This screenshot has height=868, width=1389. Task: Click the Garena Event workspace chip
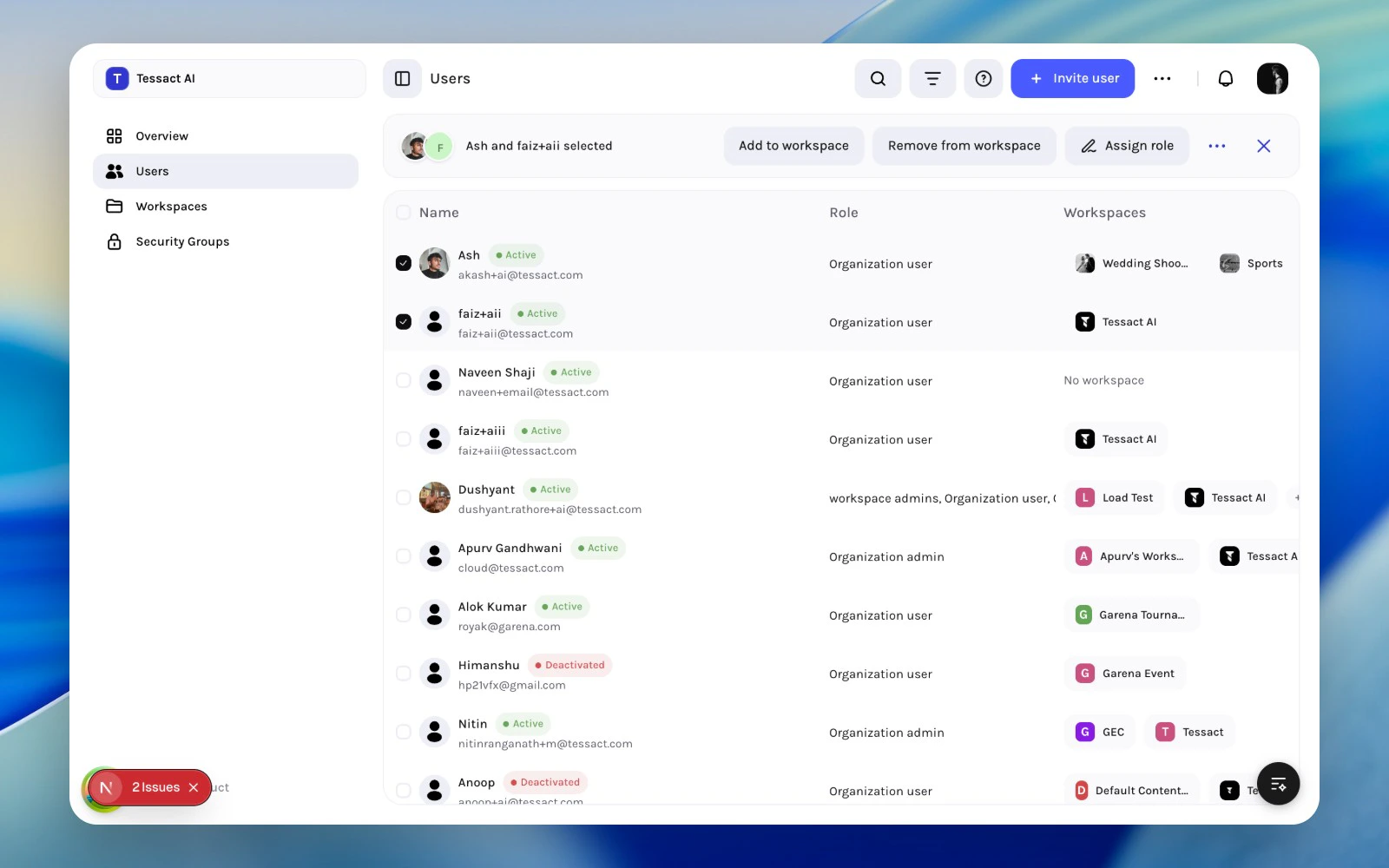[x=1125, y=674]
